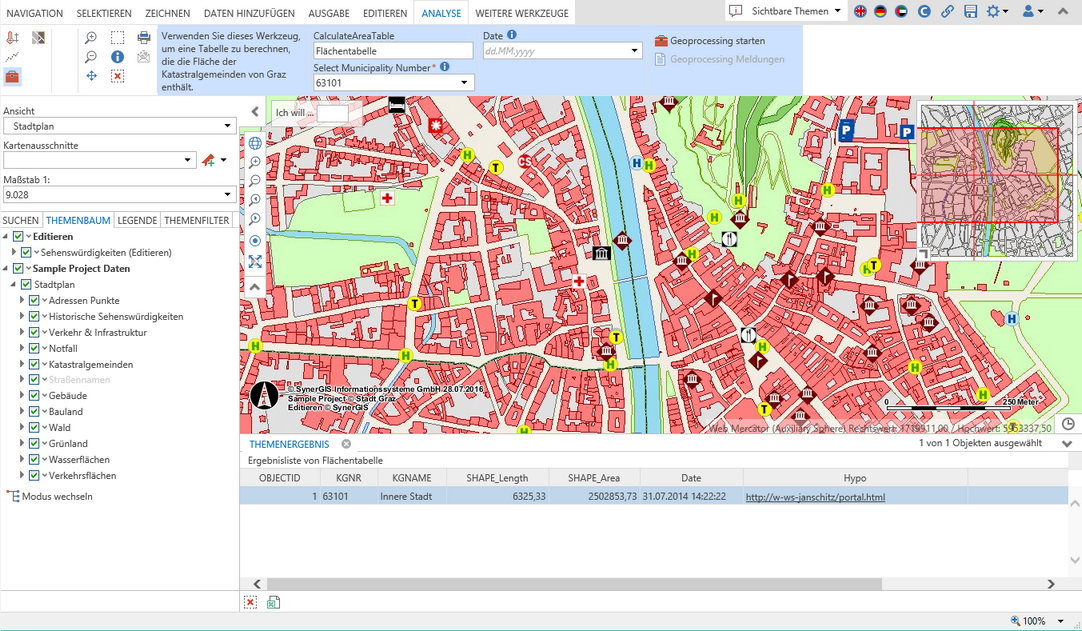
Task: Click the print icon in the ribbon
Action: [143, 38]
